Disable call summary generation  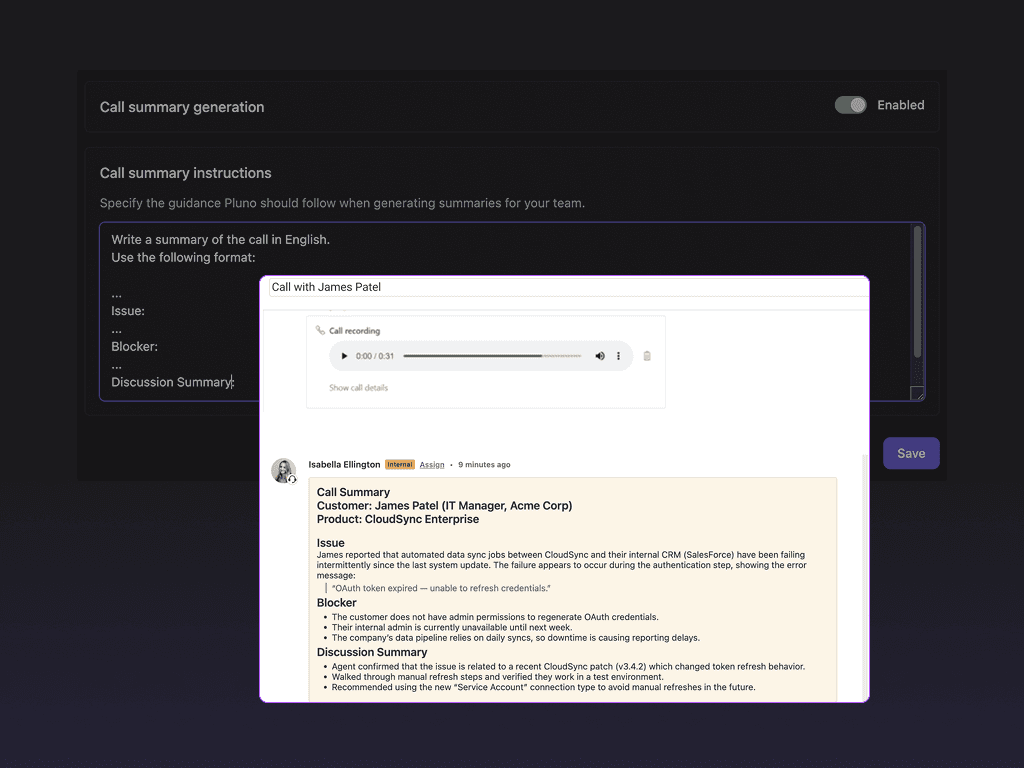(x=850, y=104)
